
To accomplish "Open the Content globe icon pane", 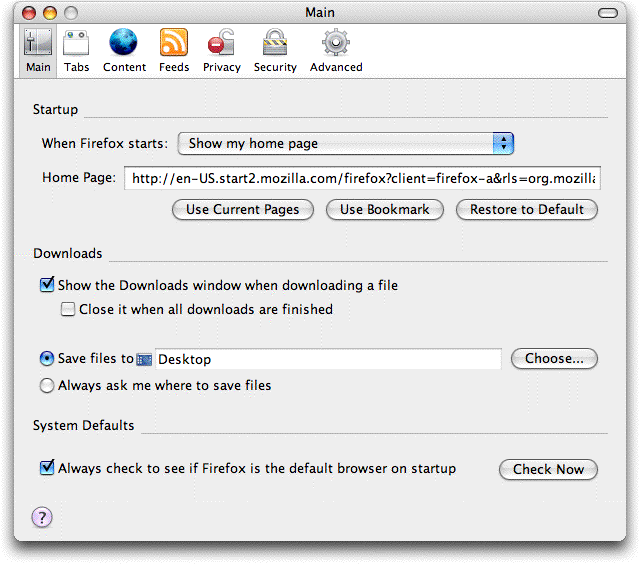I will 123,42.
